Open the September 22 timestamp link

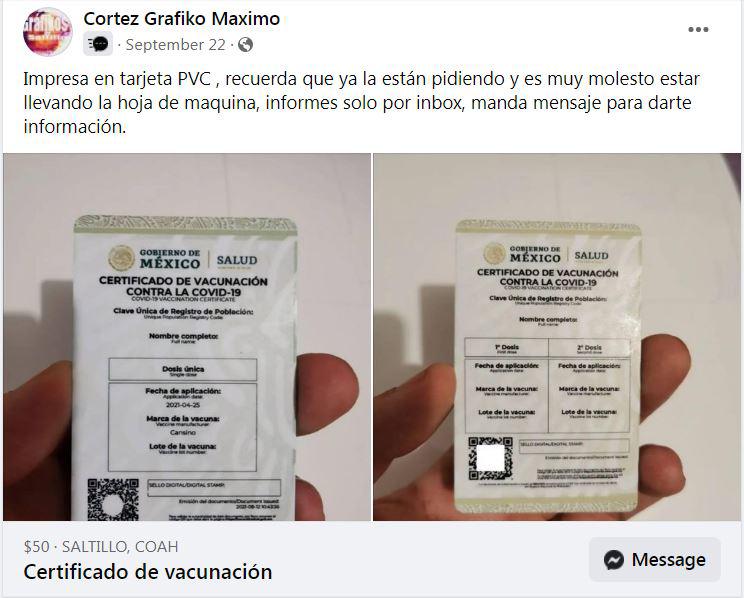(176, 45)
